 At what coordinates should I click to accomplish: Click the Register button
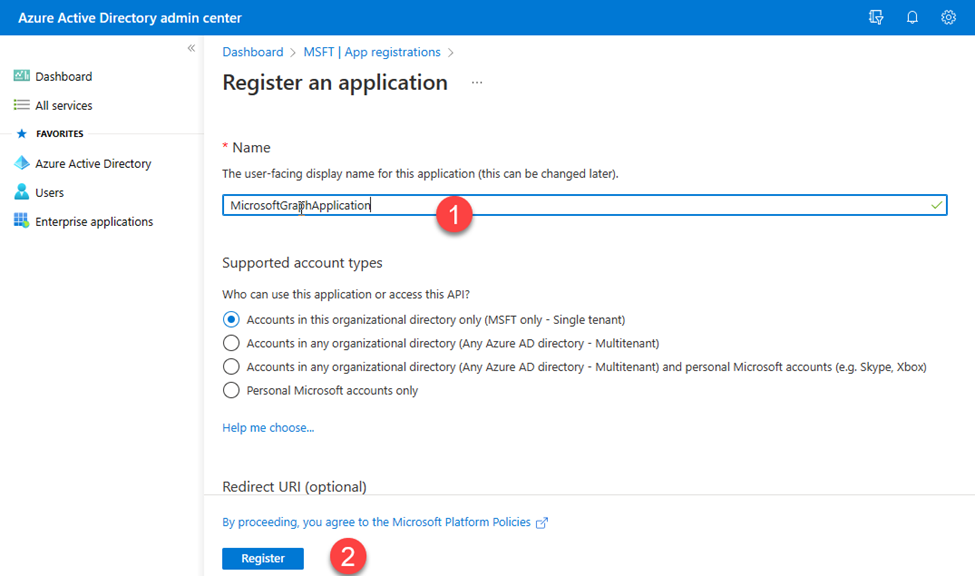click(263, 559)
